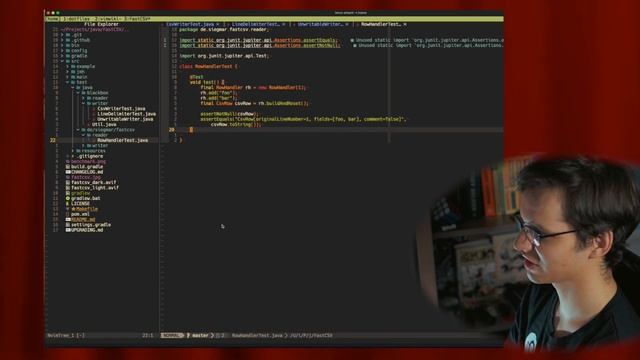Screen dimensions: 640x360
Task: Select the FastCSV tmux window tab
Action: tap(137, 19)
